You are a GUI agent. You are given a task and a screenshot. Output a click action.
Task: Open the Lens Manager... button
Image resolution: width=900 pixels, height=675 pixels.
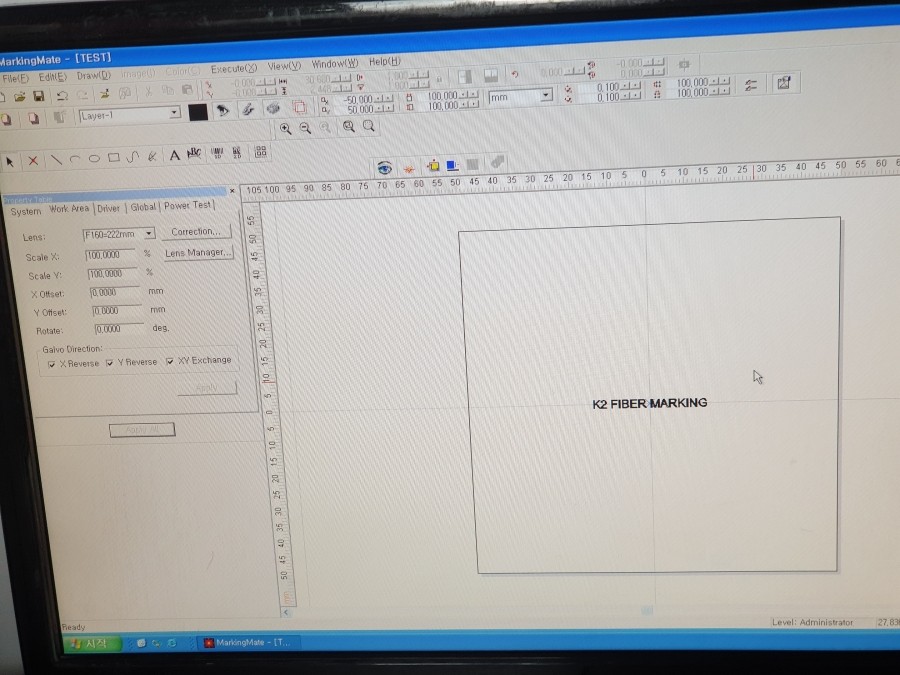click(x=198, y=253)
